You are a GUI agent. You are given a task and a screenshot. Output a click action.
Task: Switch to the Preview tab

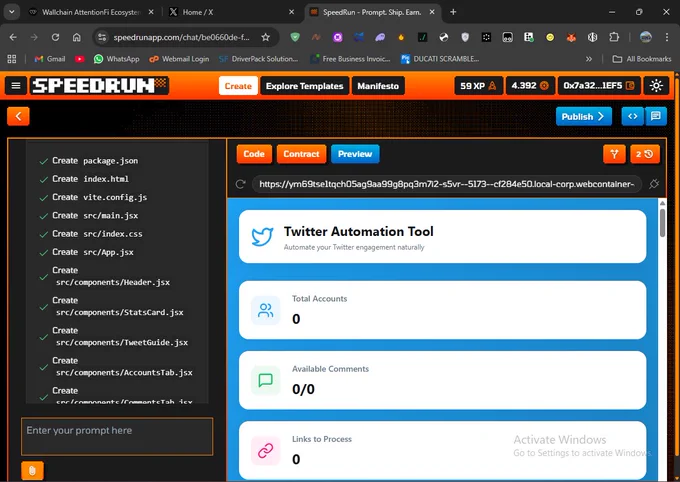point(355,154)
